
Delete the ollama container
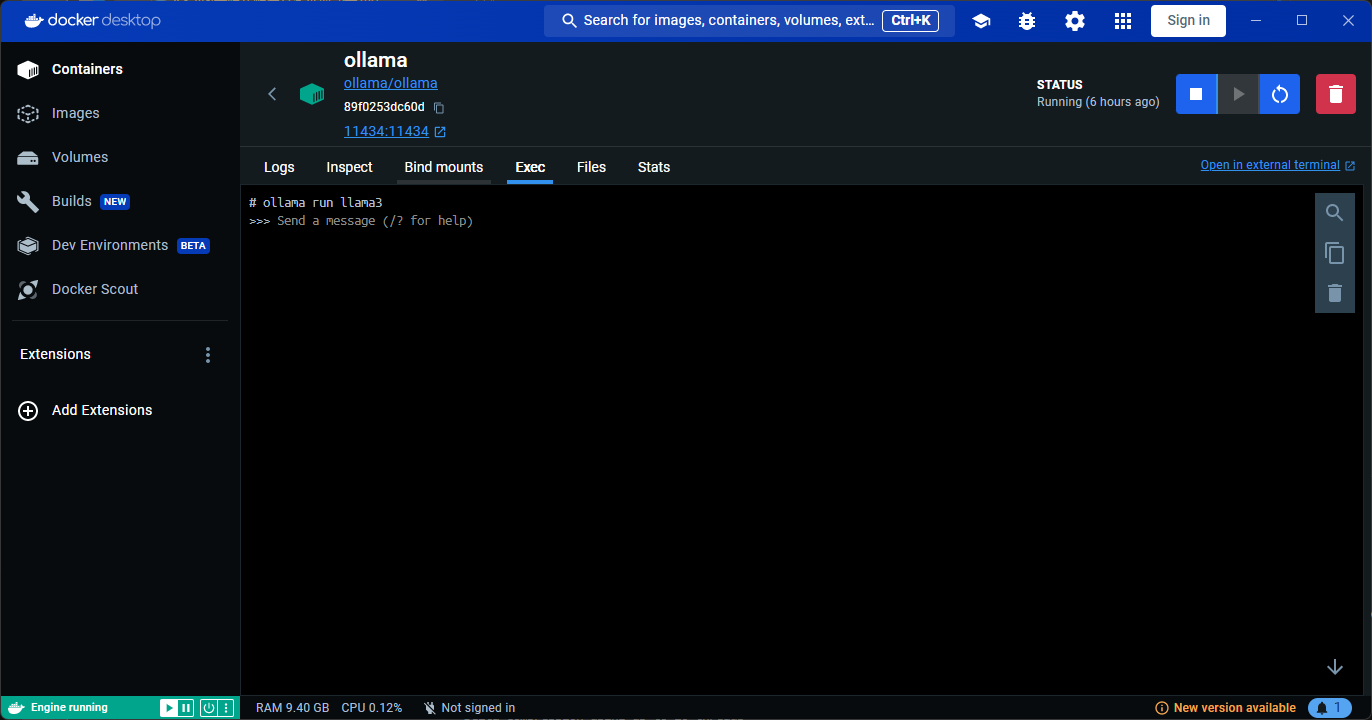pos(1336,94)
